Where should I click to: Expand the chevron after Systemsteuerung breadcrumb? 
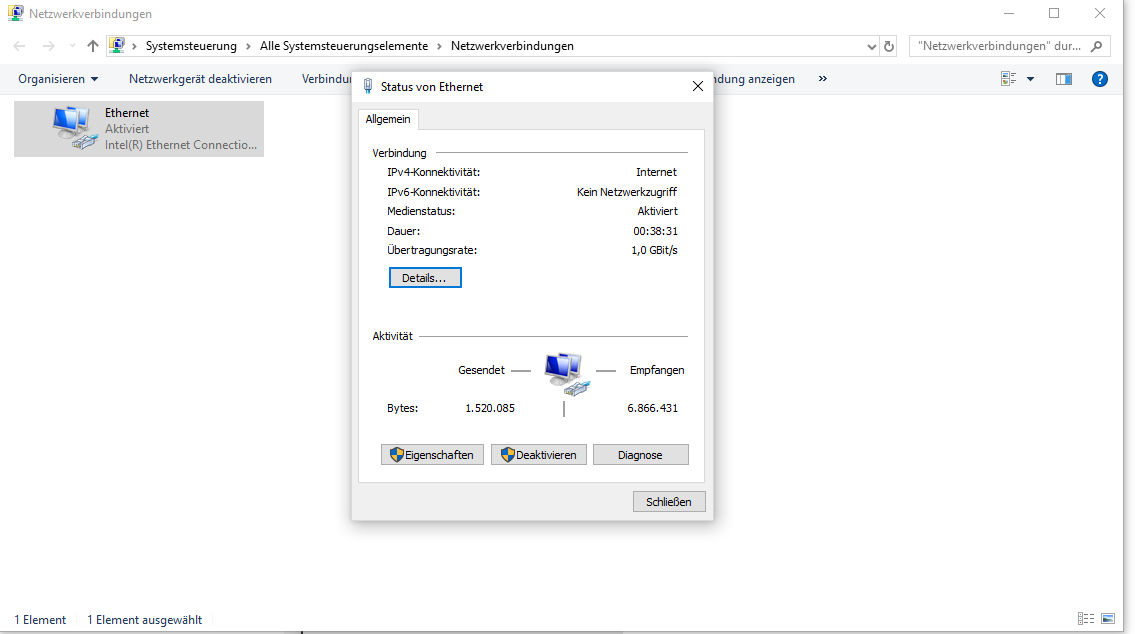[x=248, y=46]
